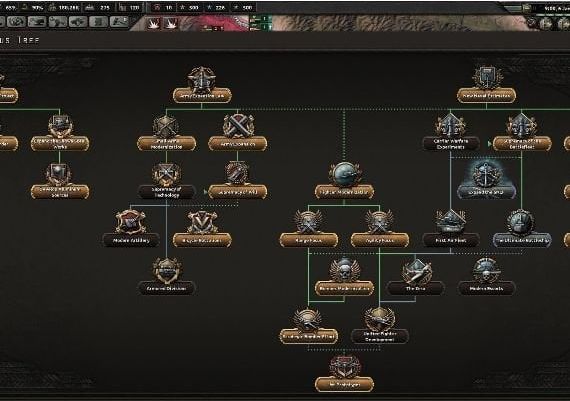
Task: Pick The Zero aircraft focus icon
Action: click(x=416, y=270)
